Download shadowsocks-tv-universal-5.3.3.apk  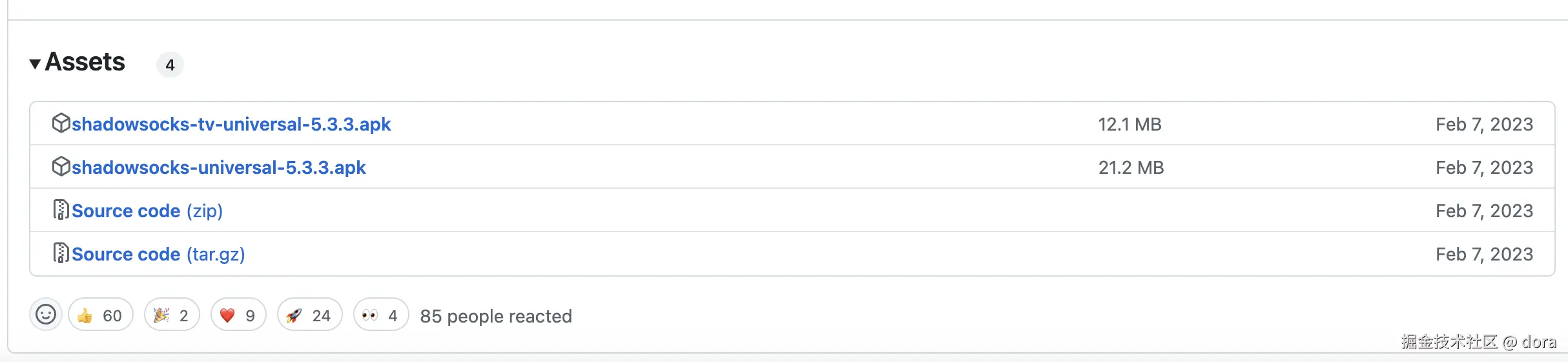point(231,124)
